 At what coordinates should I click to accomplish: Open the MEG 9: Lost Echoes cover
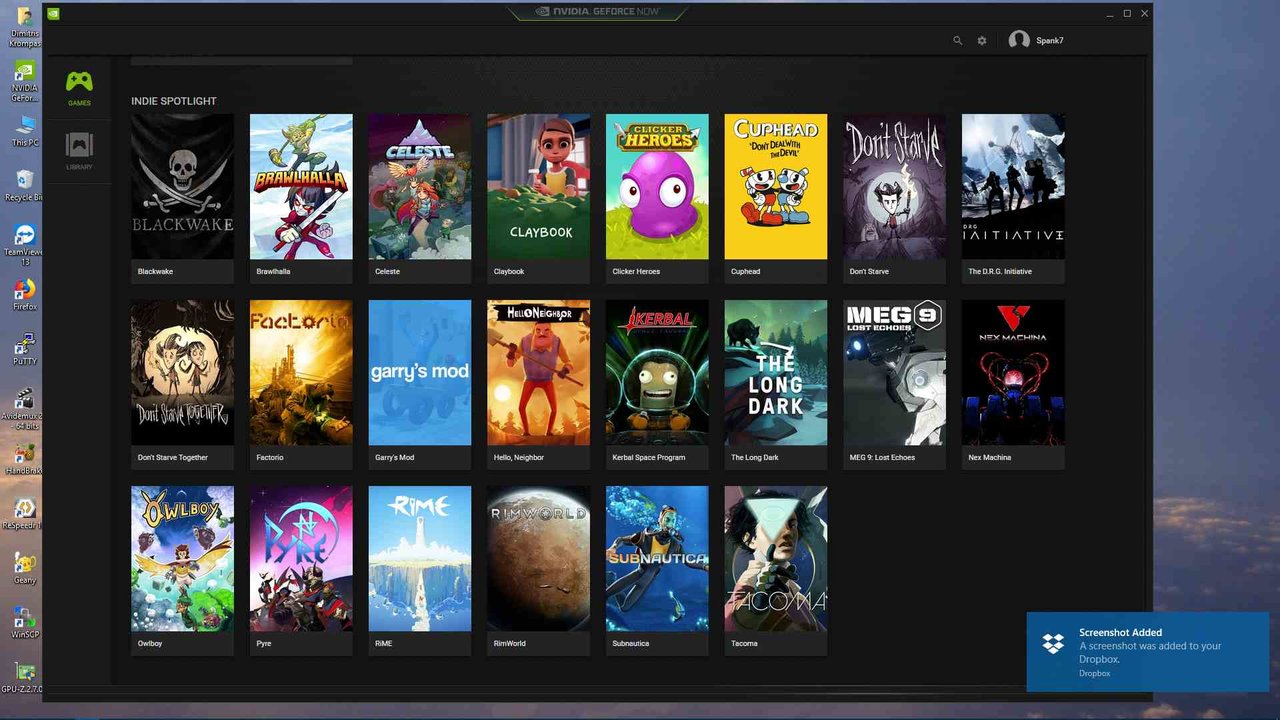click(895, 373)
